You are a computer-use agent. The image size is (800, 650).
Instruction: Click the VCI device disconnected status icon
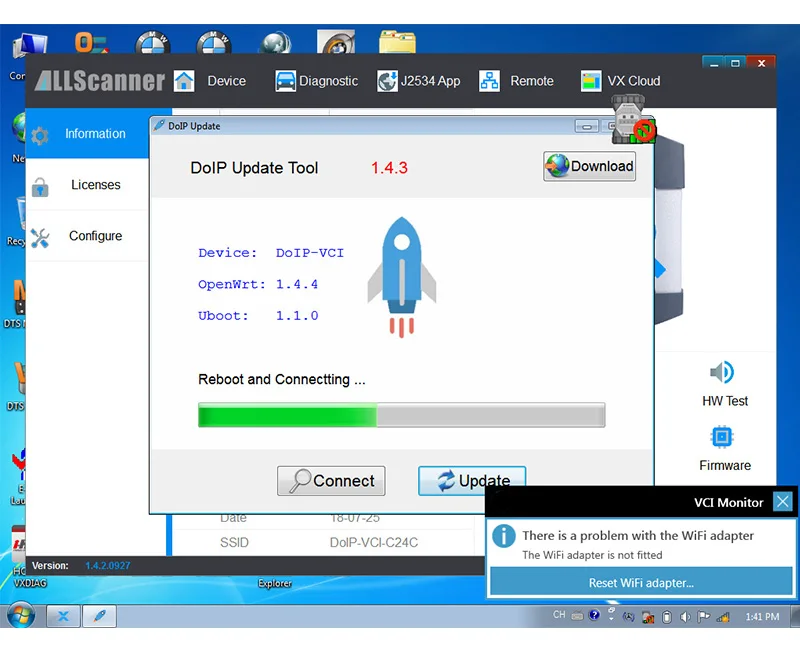click(633, 120)
